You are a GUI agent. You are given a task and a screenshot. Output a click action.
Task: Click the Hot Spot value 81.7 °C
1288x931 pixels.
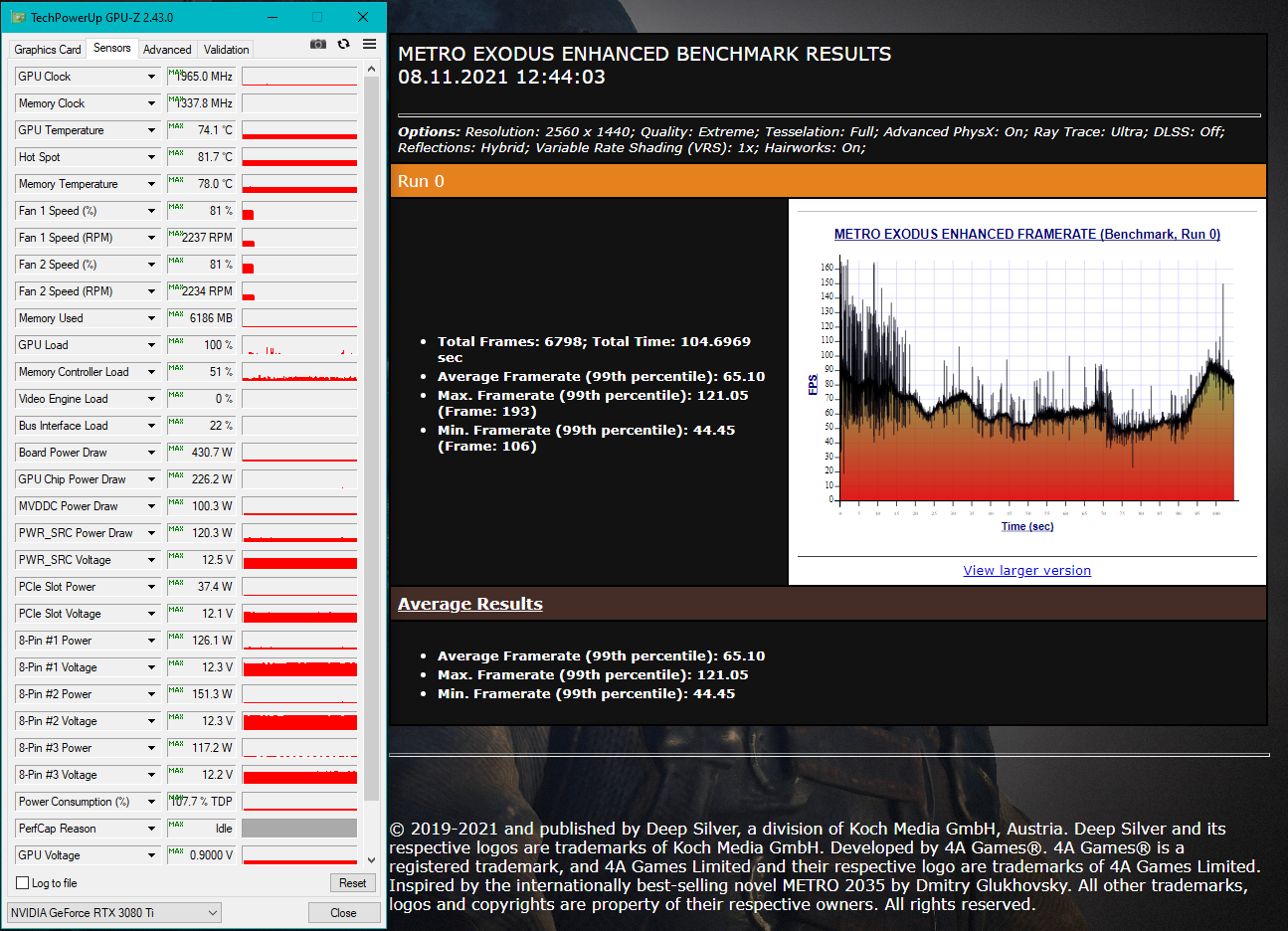[x=202, y=157]
